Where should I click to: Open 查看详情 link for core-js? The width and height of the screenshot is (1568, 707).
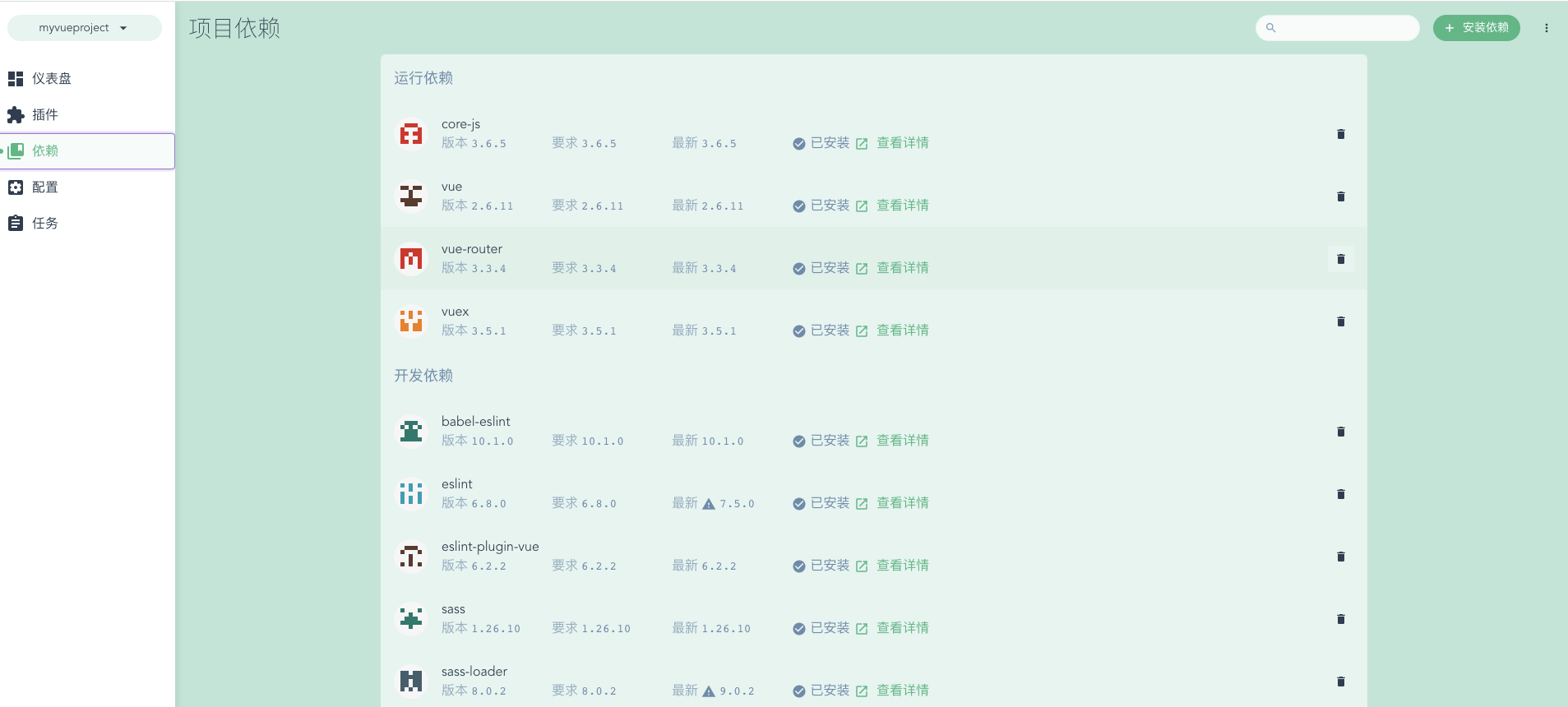[x=893, y=143]
